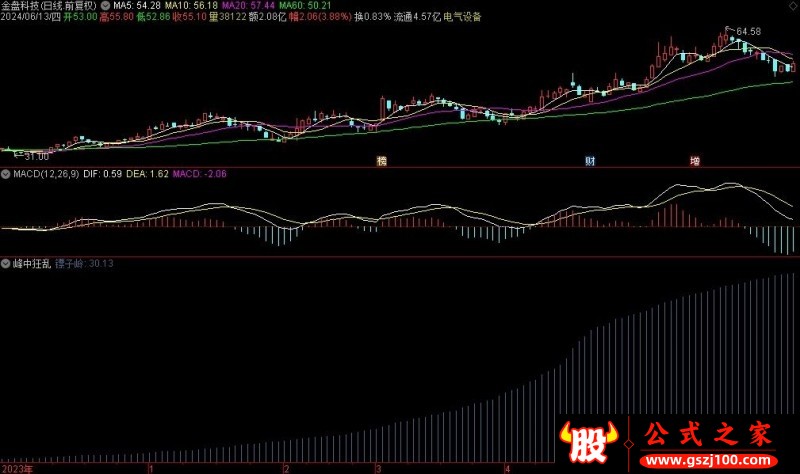Image resolution: width=800 pixels, height=474 pixels.
Task: Click the date 2024/06/13/四
Action: [x=31, y=17]
